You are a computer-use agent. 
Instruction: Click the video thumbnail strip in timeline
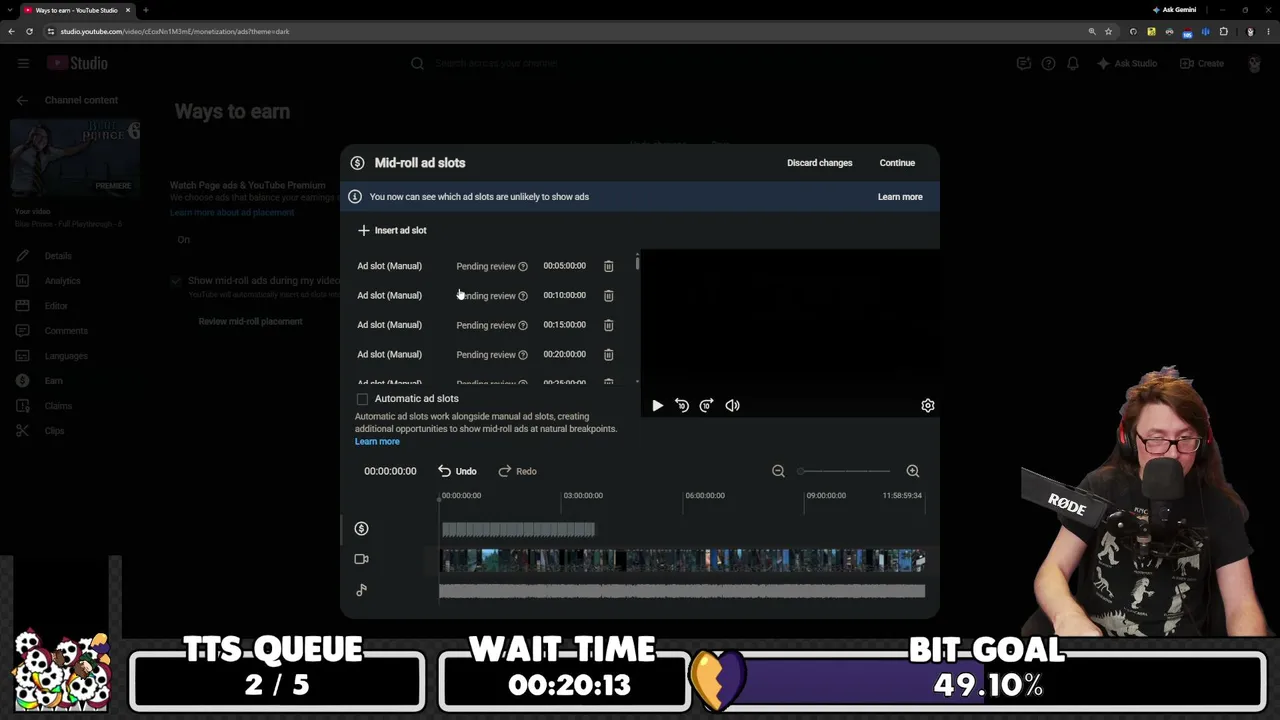(682, 560)
